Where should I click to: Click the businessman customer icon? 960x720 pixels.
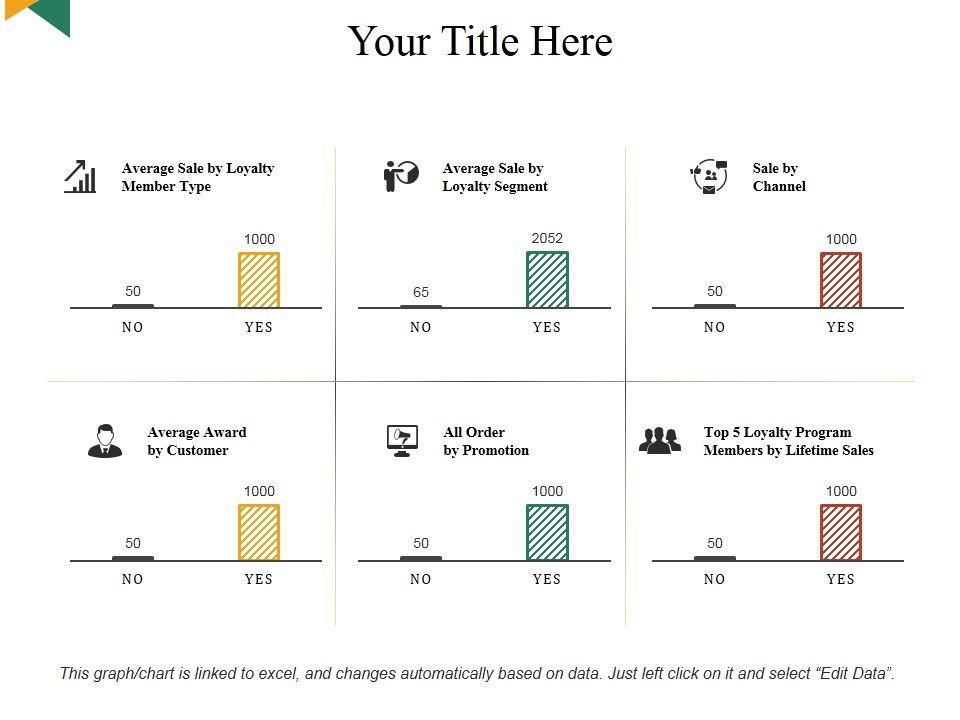point(105,441)
